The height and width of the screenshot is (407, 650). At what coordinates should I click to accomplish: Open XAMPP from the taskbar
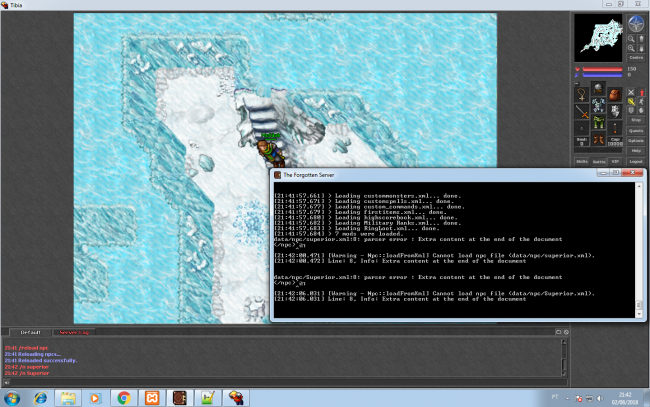click(152, 398)
